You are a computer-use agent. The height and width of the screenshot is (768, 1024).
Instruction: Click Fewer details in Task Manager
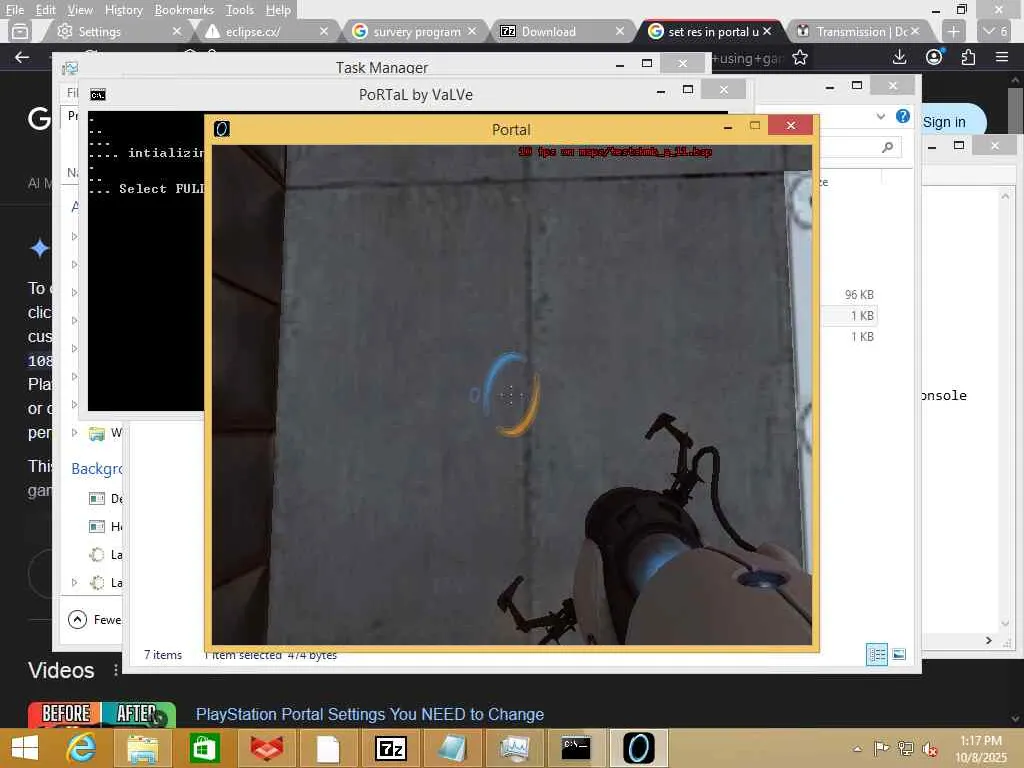[95, 619]
